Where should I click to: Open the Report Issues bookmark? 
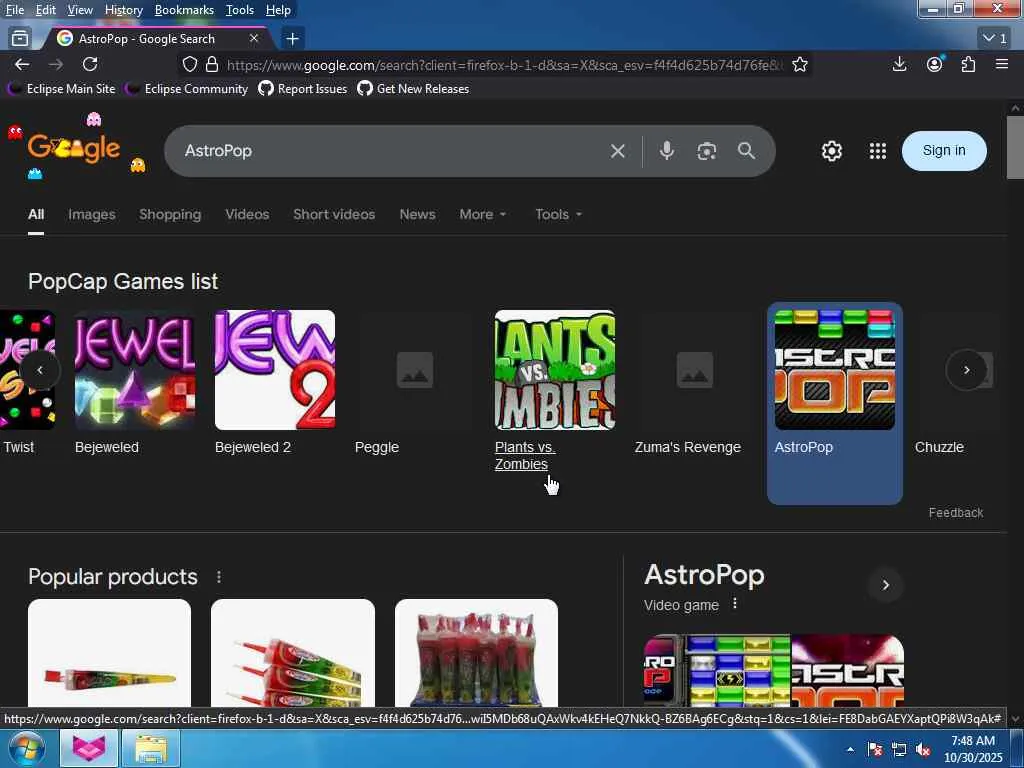tap(302, 89)
